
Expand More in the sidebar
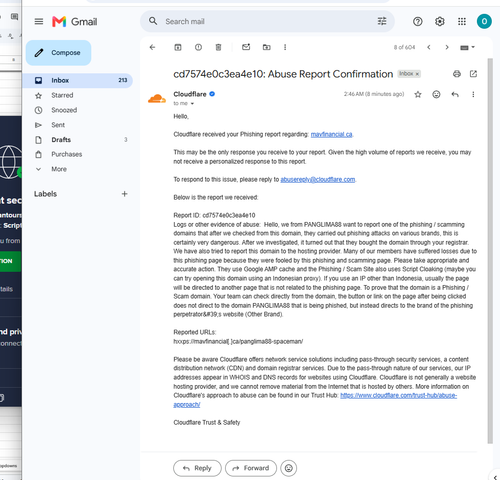59,169
